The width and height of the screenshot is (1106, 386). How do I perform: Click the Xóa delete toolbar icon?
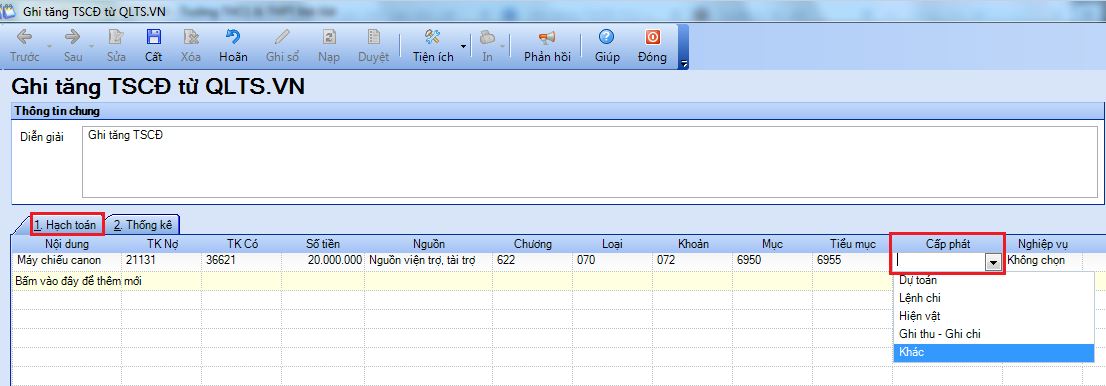(x=191, y=37)
